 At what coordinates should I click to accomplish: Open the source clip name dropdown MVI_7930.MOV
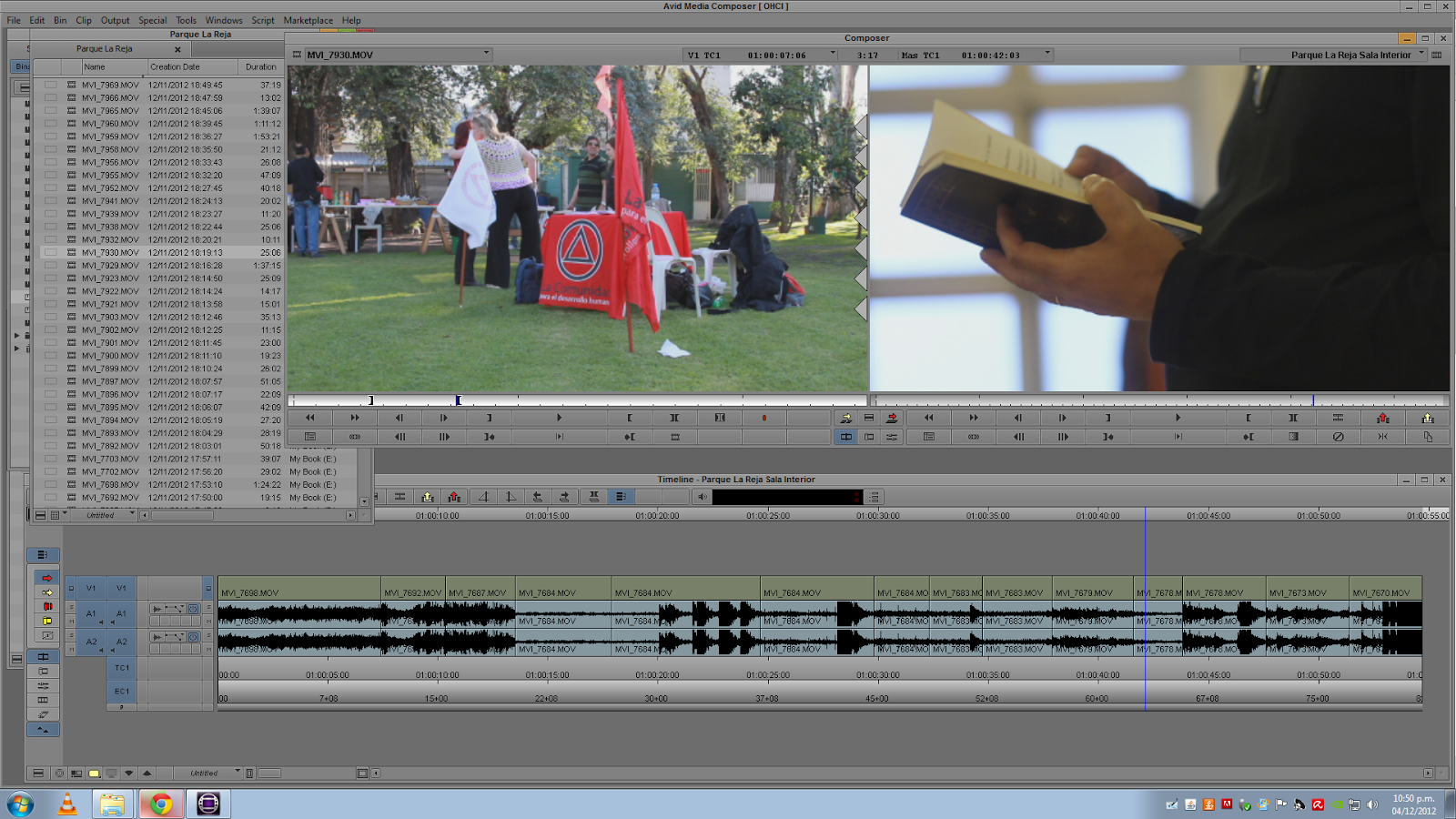[x=398, y=55]
